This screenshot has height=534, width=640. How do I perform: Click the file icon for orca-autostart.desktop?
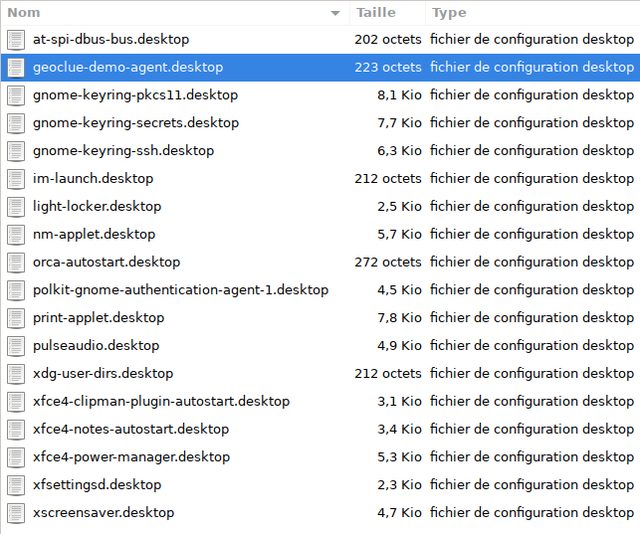pyautogui.click(x=16, y=263)
